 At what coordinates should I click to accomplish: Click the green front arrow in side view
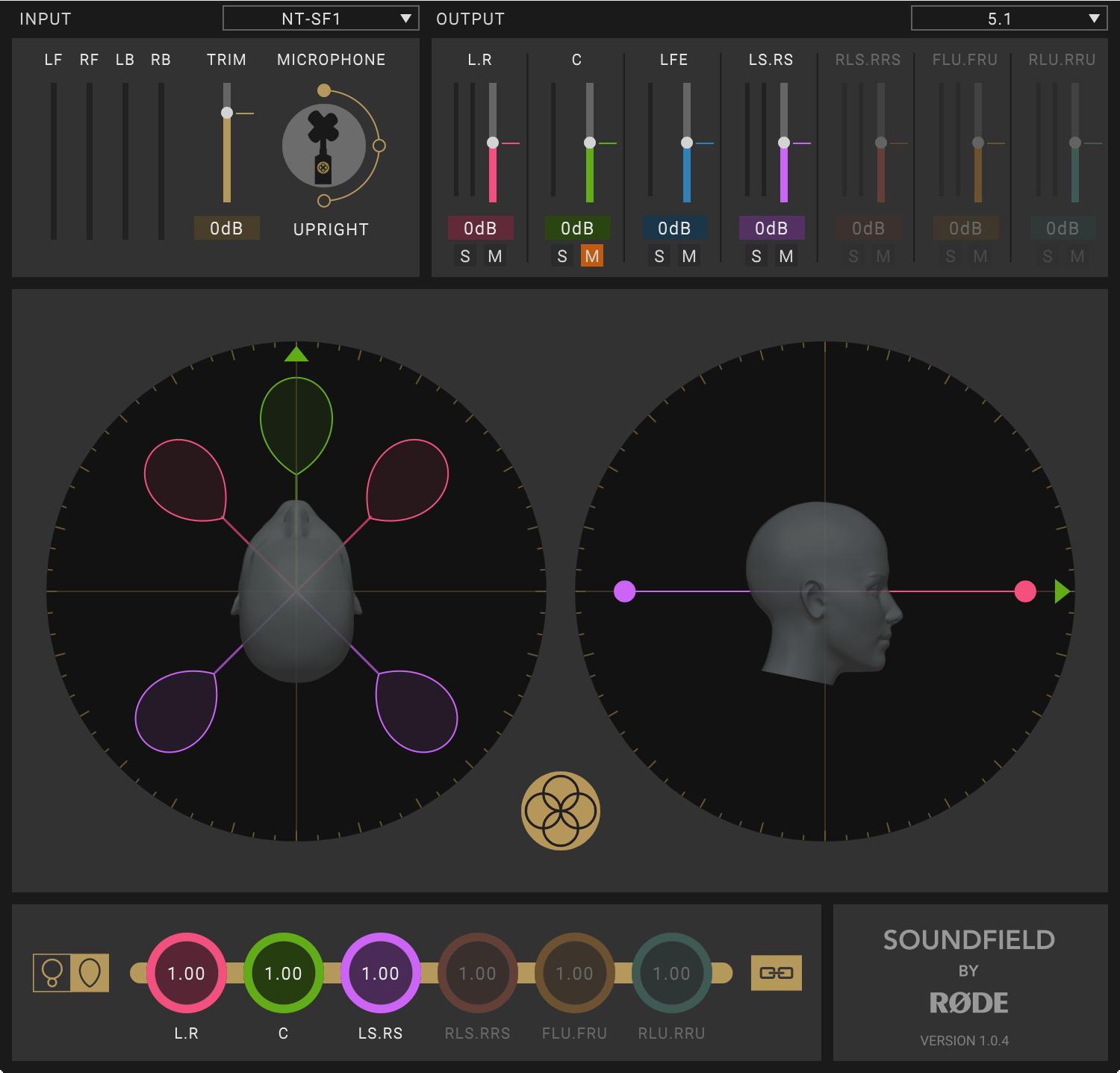[1062, 591]
